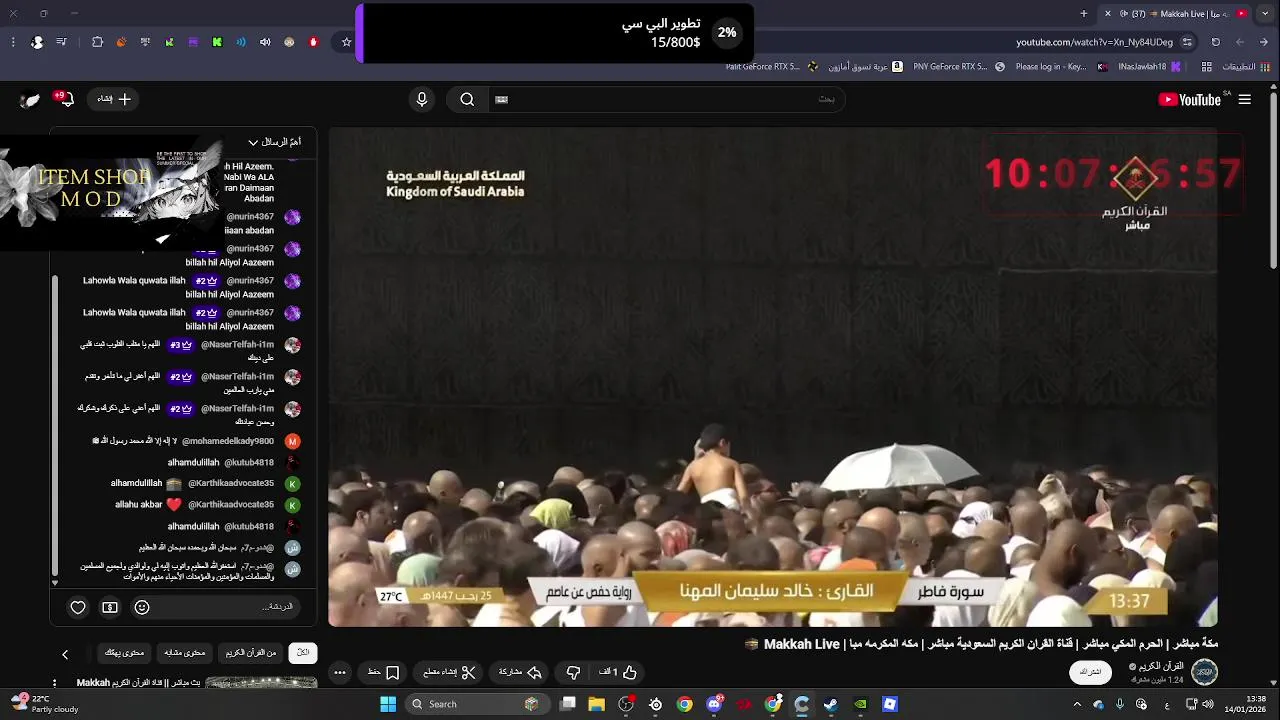Screen dimensions: 1280x720
Task: Like the video with thumbs-up
Action: [618, 672]
